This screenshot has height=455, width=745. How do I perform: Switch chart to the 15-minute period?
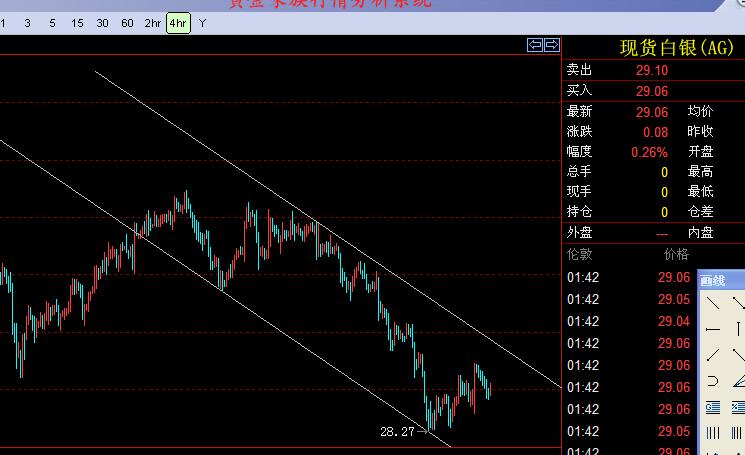pos(77,23)
